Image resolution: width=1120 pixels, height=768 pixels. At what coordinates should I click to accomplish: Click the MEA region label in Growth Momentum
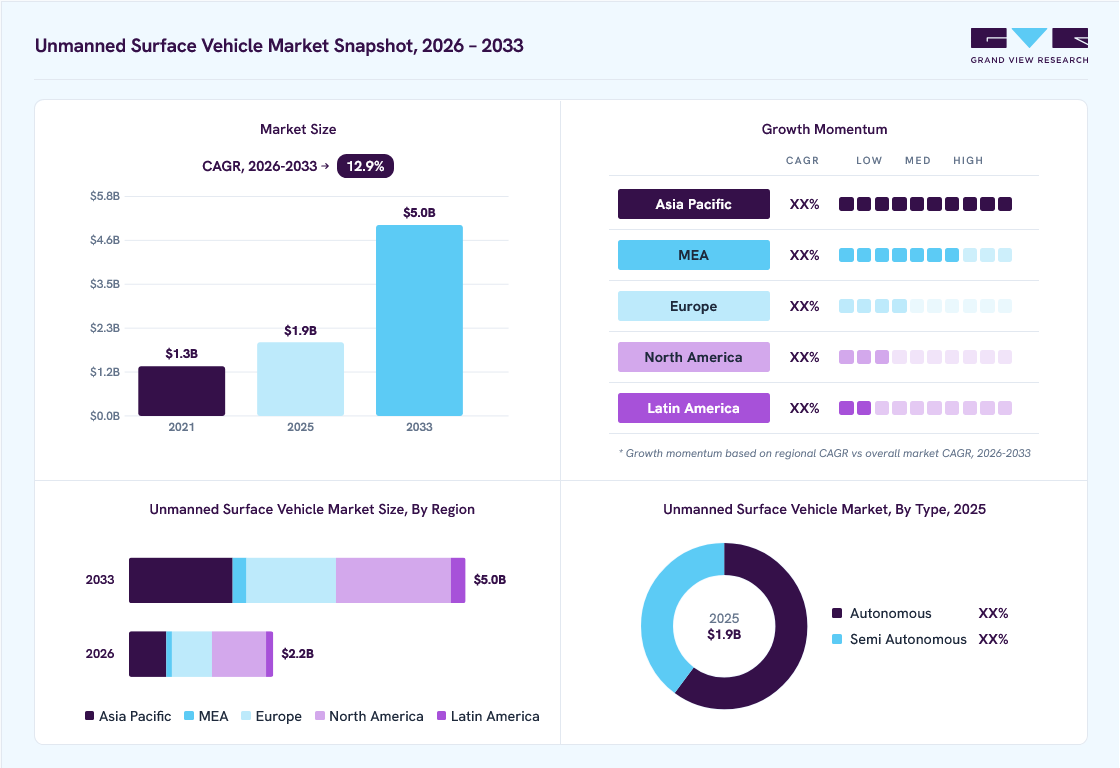point(694,255)
